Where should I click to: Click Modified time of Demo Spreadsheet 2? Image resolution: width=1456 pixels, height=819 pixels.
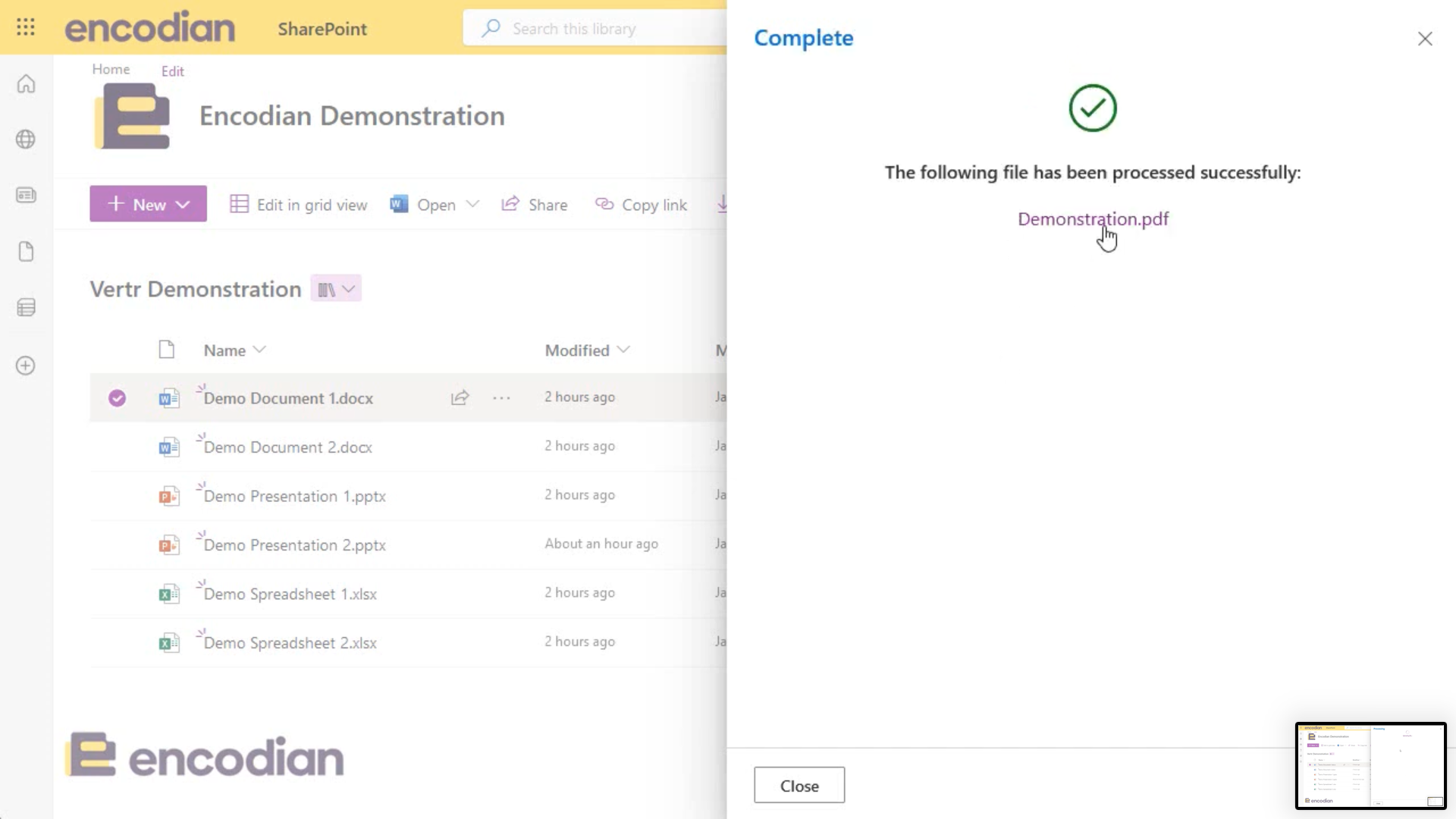click(x=579, y=642)
